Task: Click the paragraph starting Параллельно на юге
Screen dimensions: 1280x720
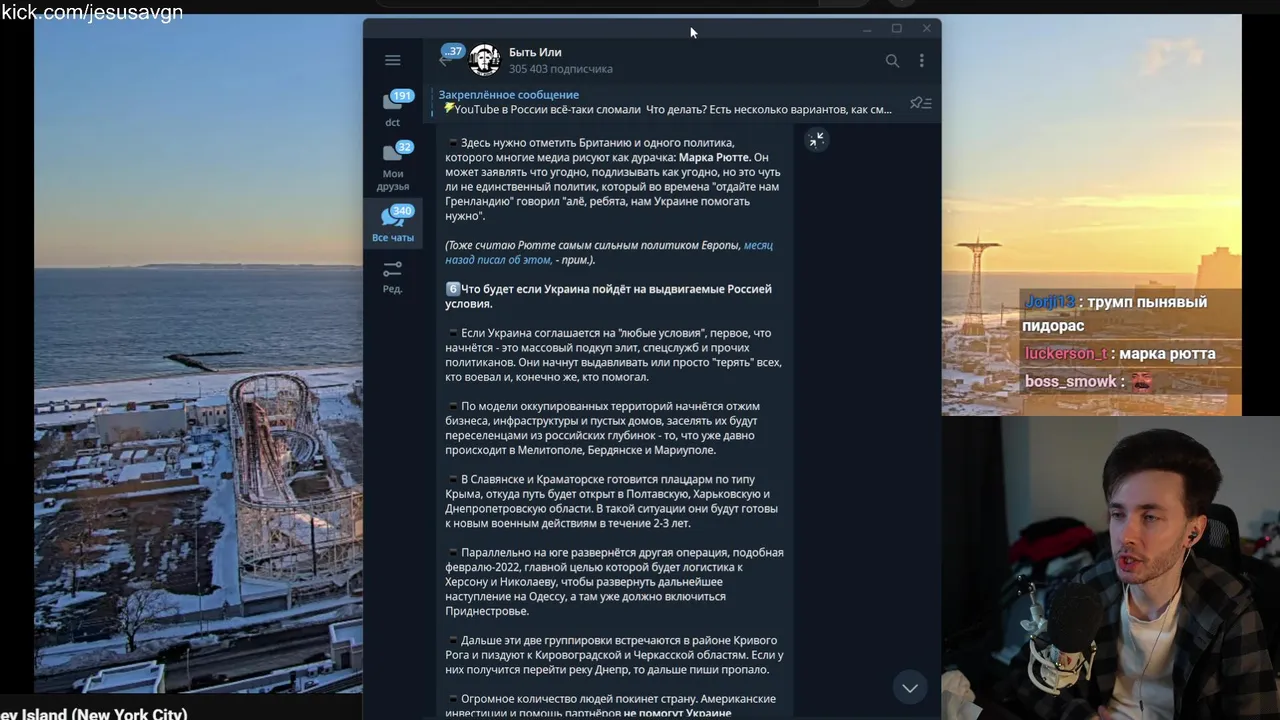Action: coord(614,581)
